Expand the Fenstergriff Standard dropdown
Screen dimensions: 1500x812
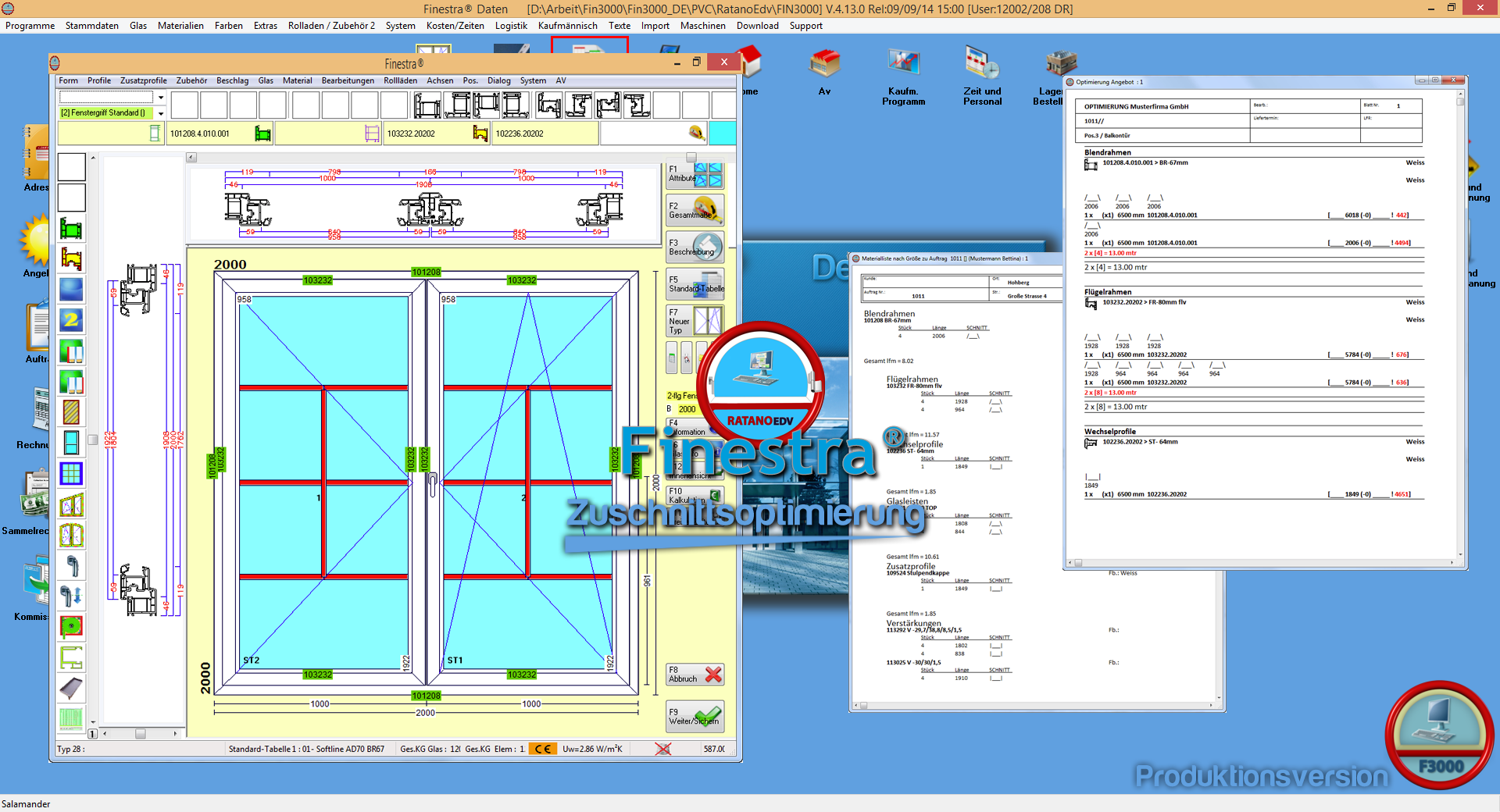click(161, 113)
